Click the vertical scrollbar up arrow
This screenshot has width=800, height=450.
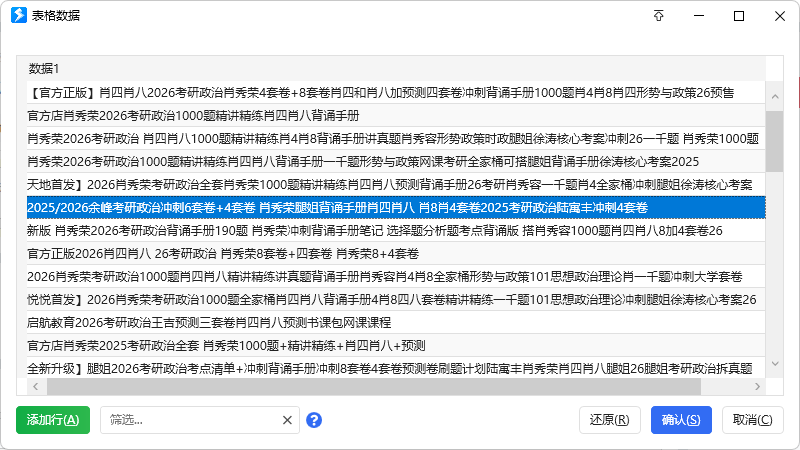[775, 96]
